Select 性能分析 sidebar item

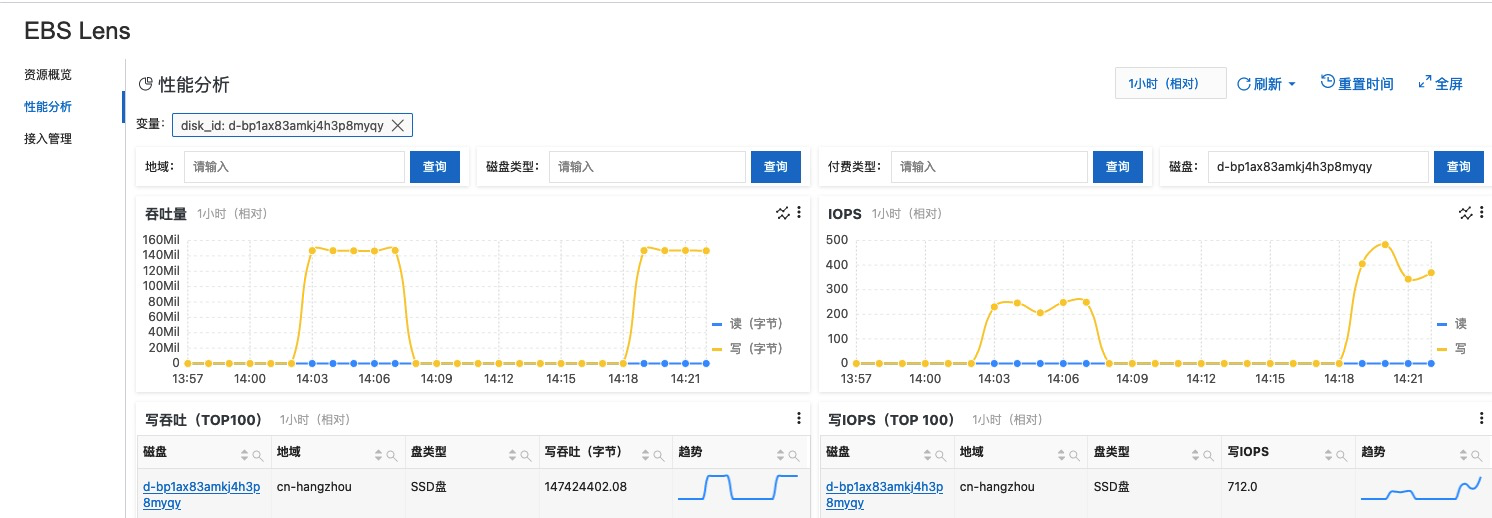coord(48,107)
